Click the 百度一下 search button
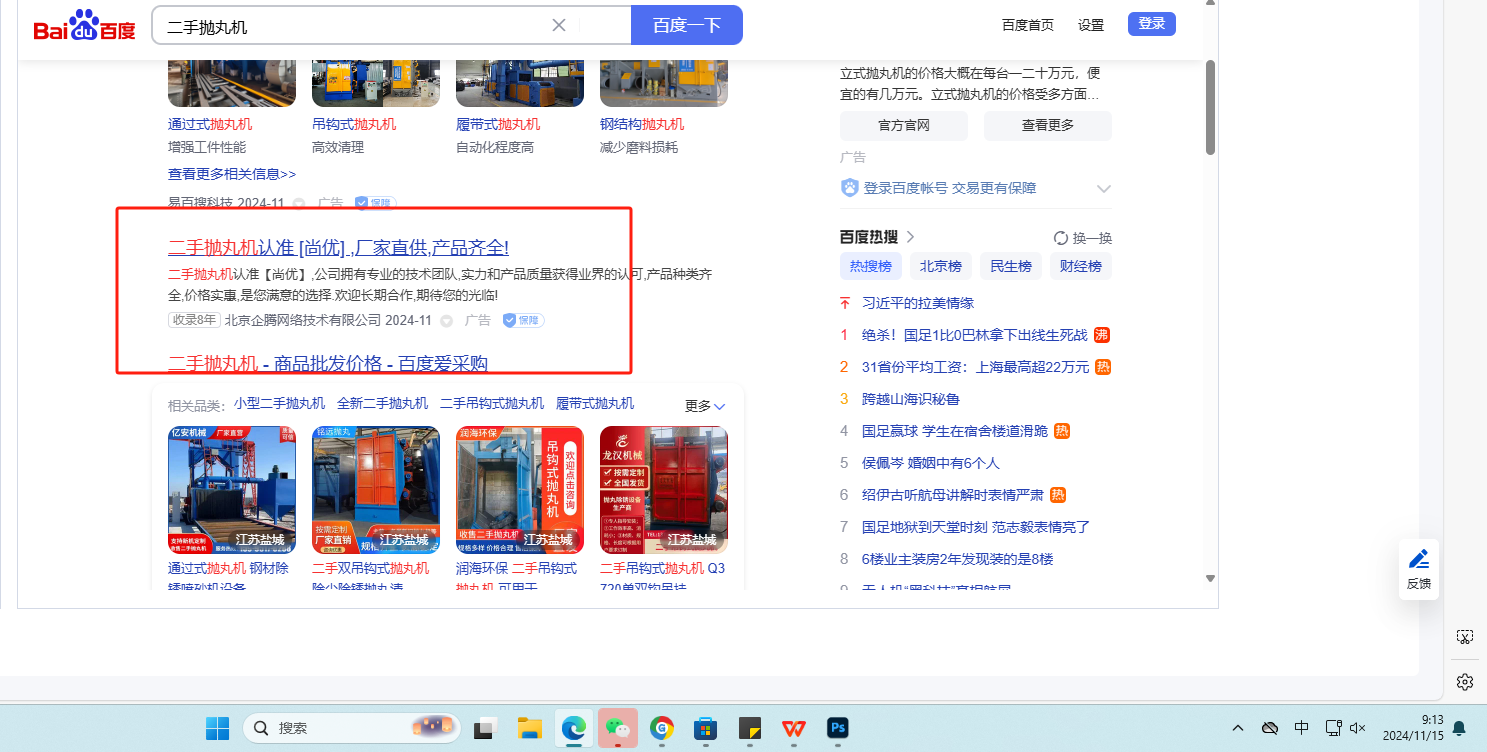This screenshot has height=752, width=1487. coord(687,25)
